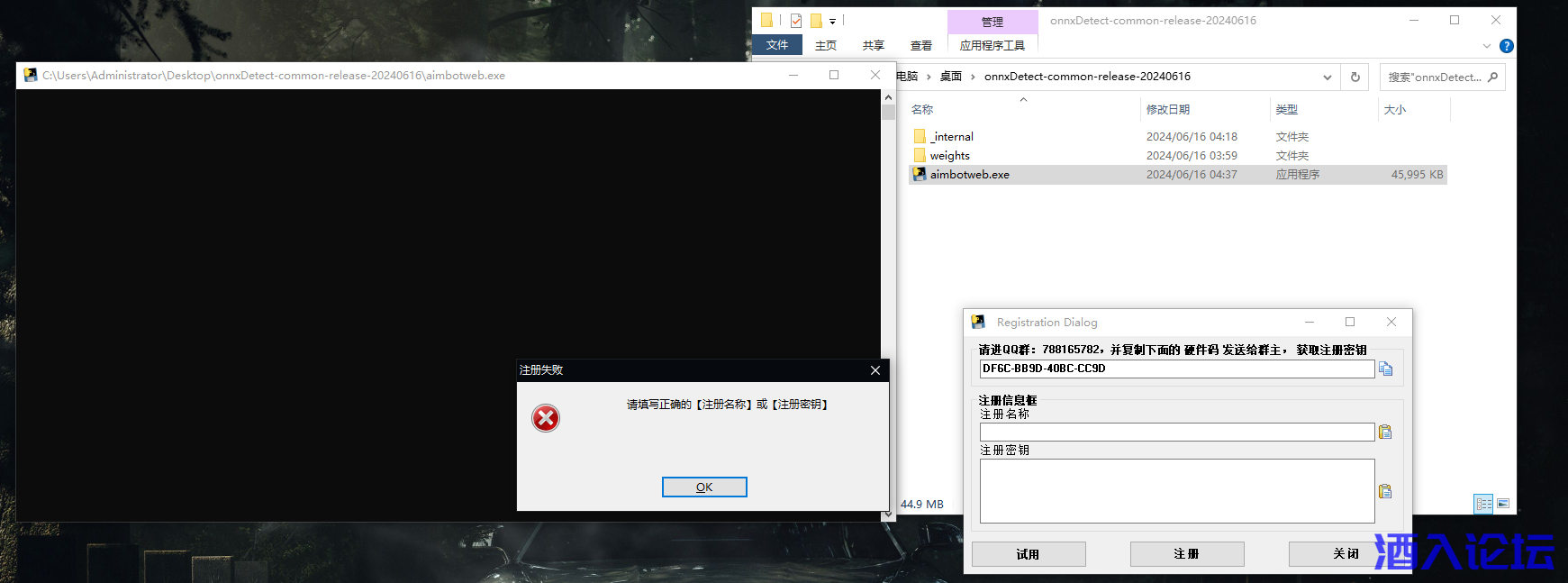Click the 试用 trial button

click(x=1028, y=554)
